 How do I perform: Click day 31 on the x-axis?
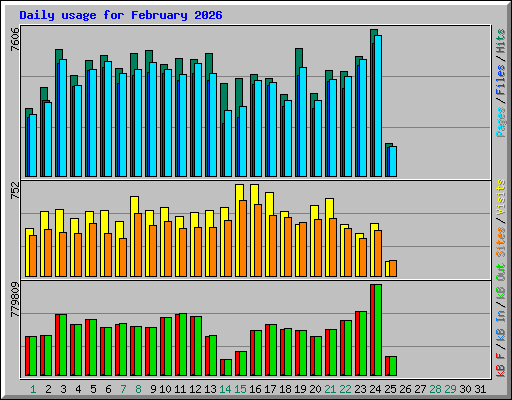click(480, 389)
